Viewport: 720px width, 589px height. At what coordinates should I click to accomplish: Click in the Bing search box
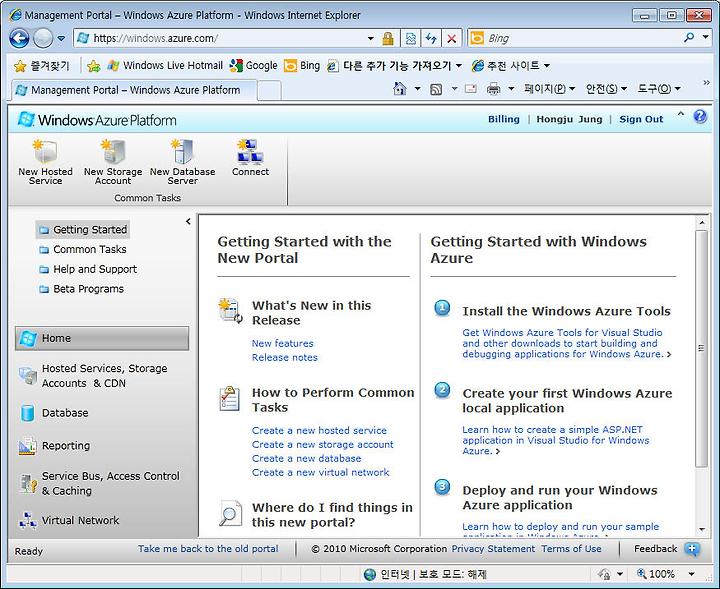coord(581,38)
